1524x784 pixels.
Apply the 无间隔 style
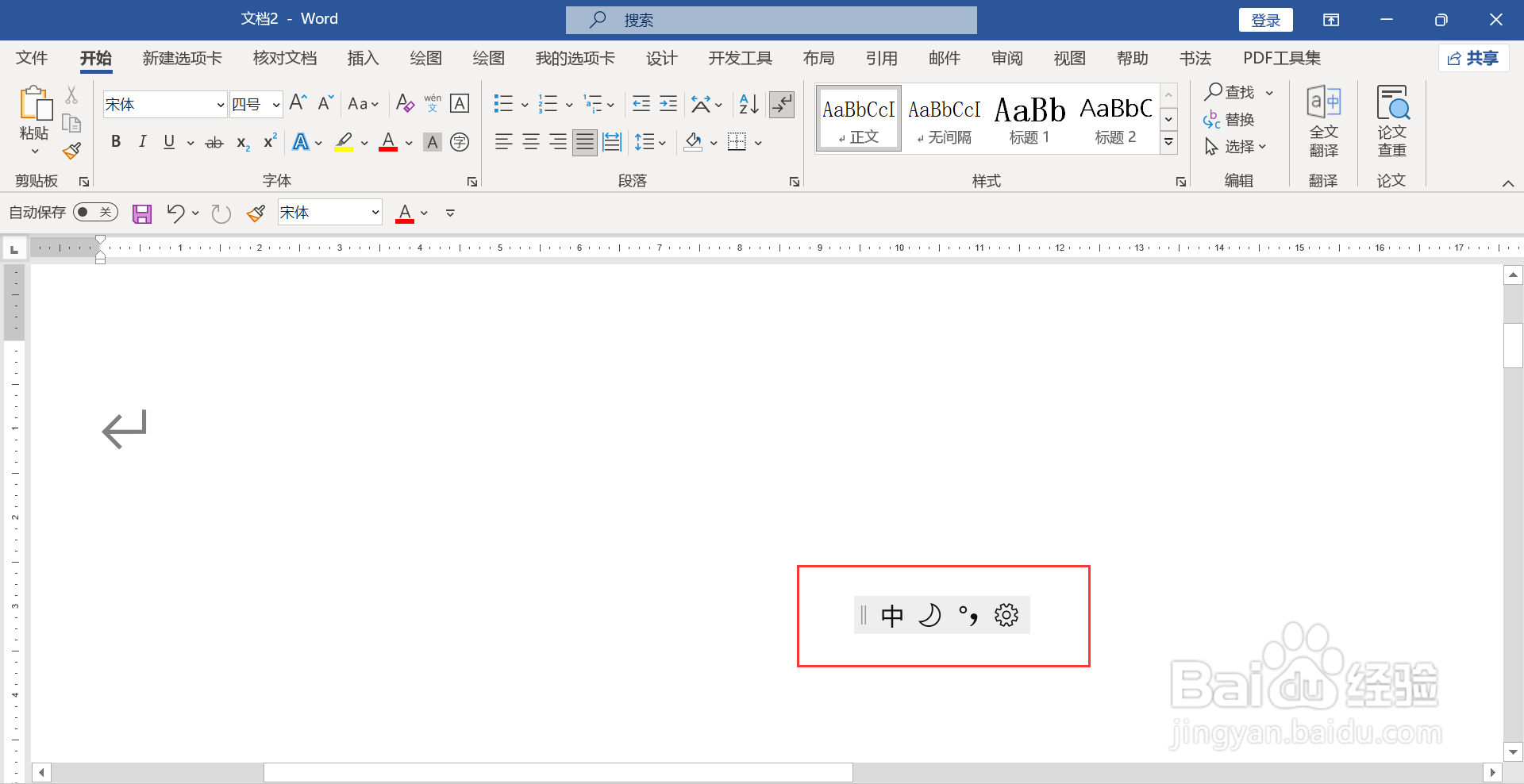(944, 119)
